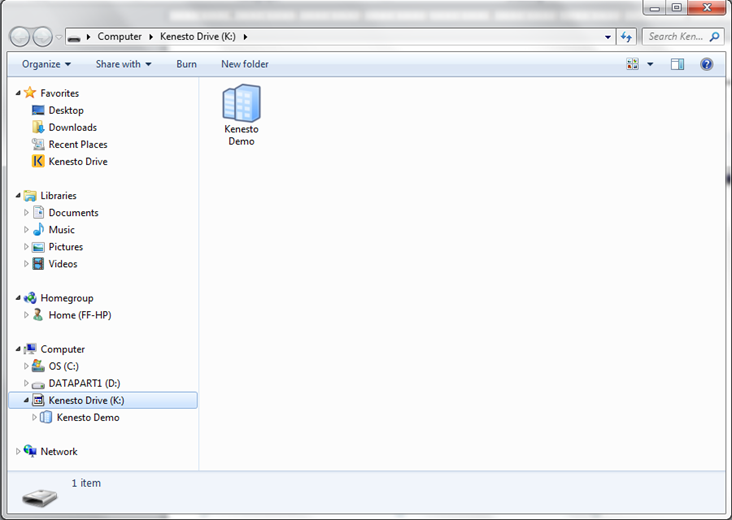
Task: Click the OS (C:) drive icon
Action: (38, 366)
